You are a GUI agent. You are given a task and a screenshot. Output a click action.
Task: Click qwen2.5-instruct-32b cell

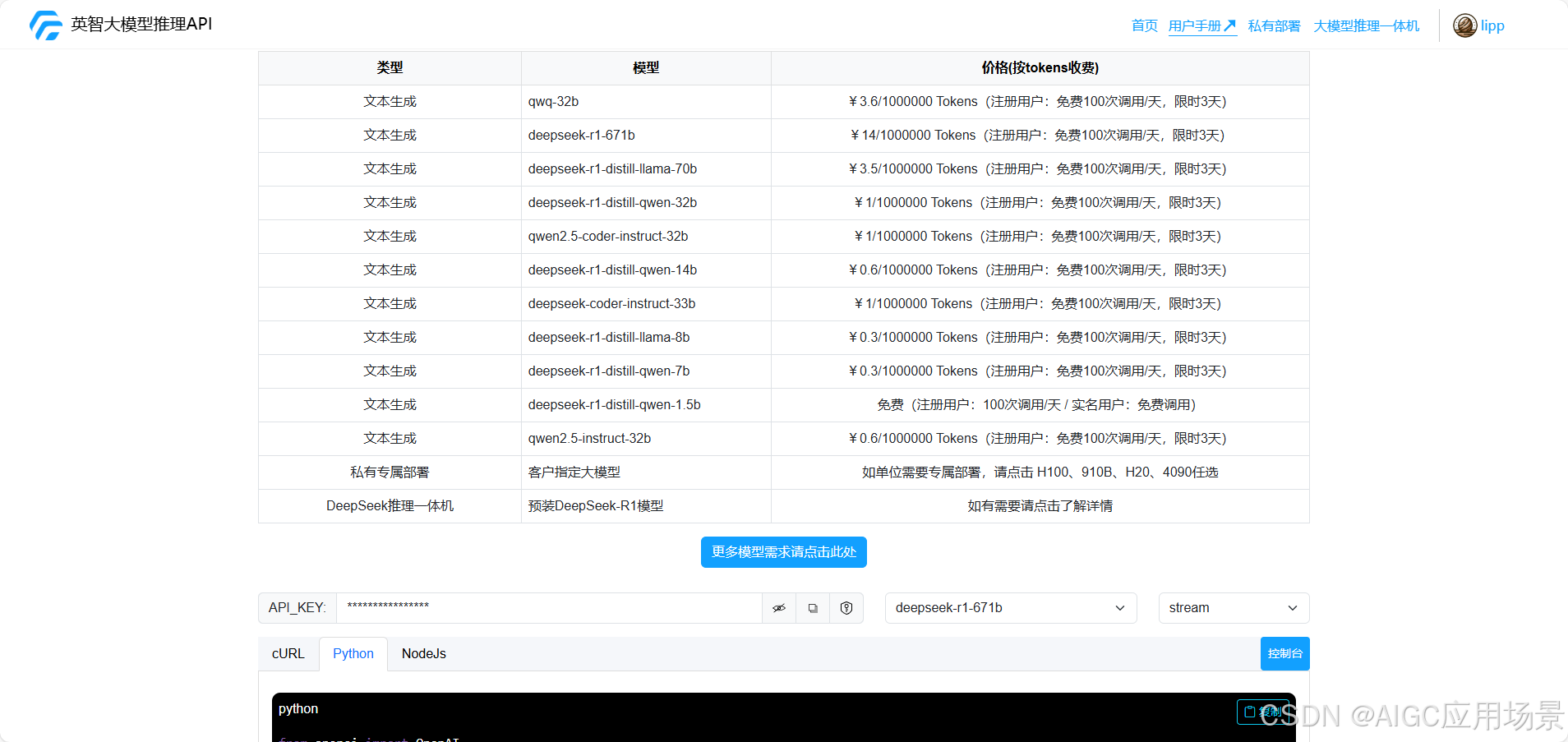point(646,439)
